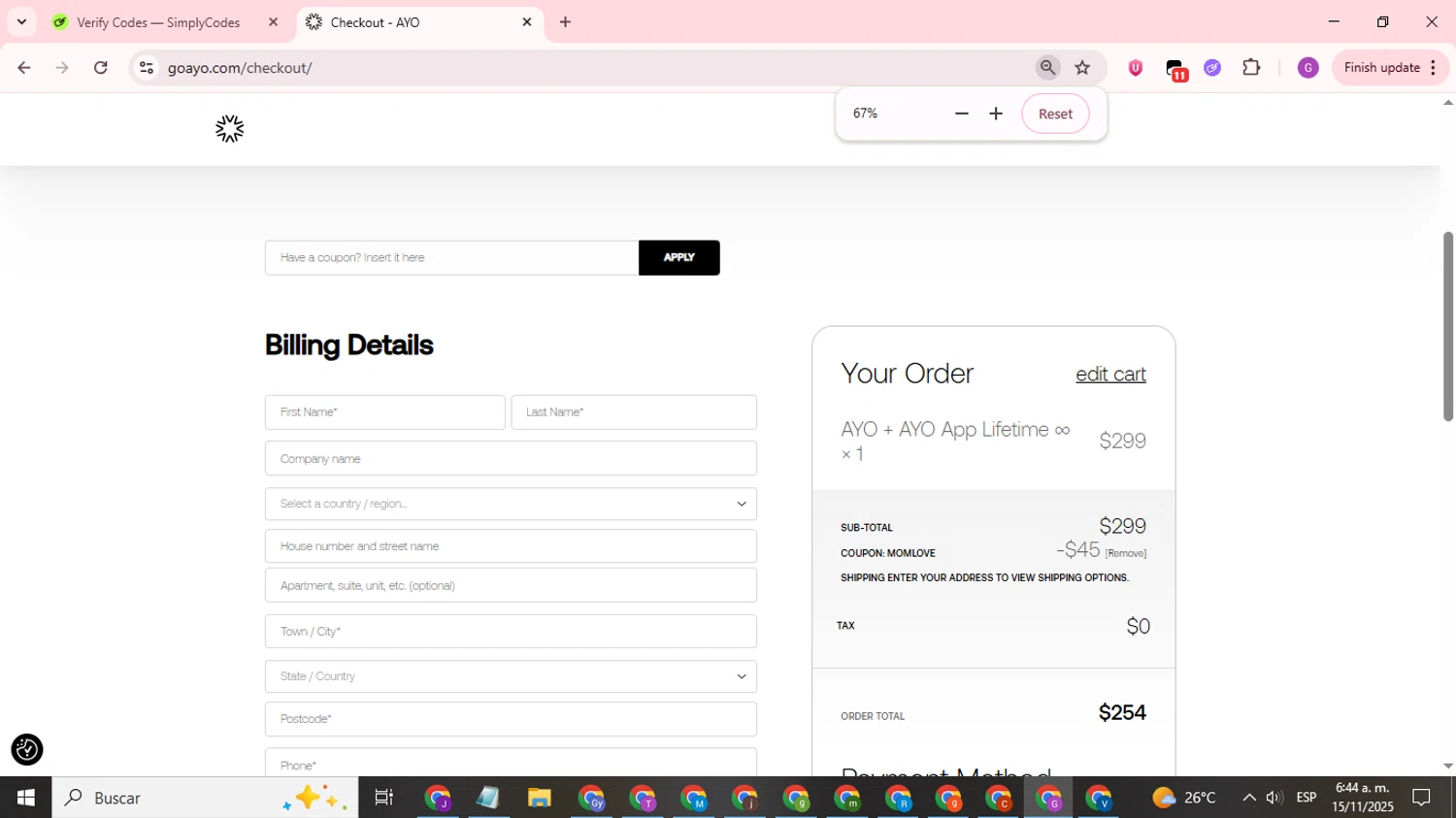Open the Select a country / region dropdown
Screen dimensions: 1456x818
click(x=511, y=504)
